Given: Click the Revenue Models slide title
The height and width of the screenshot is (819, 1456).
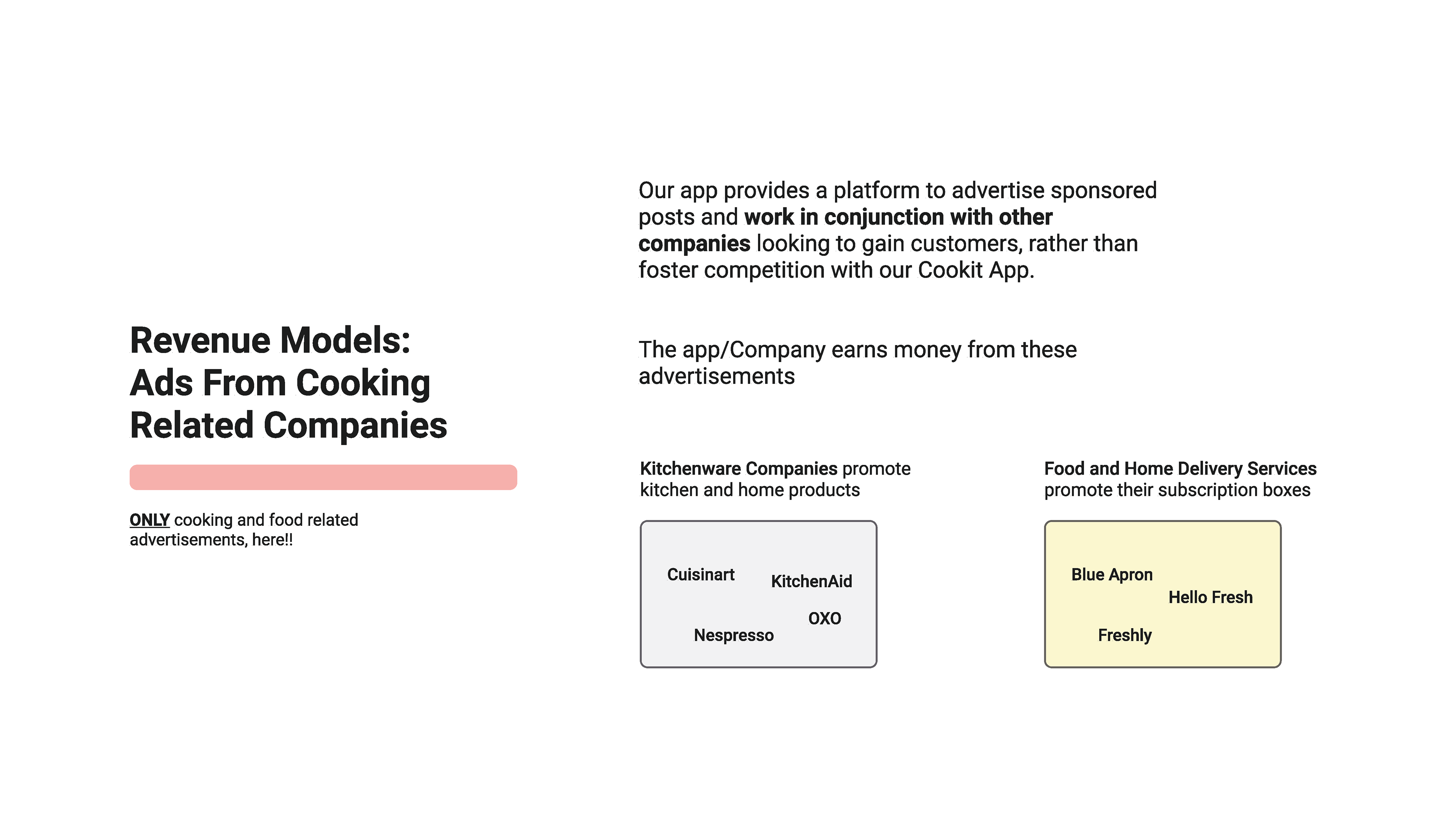Looking at the screenshot, I should [x=288, y=383].
